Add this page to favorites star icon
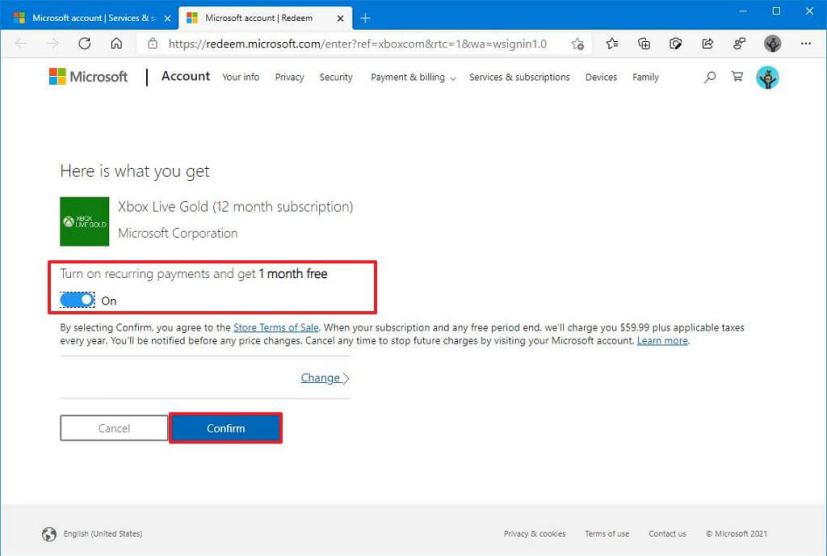The width and height of the screenshot is (827, 556). [x=578, y=44]
